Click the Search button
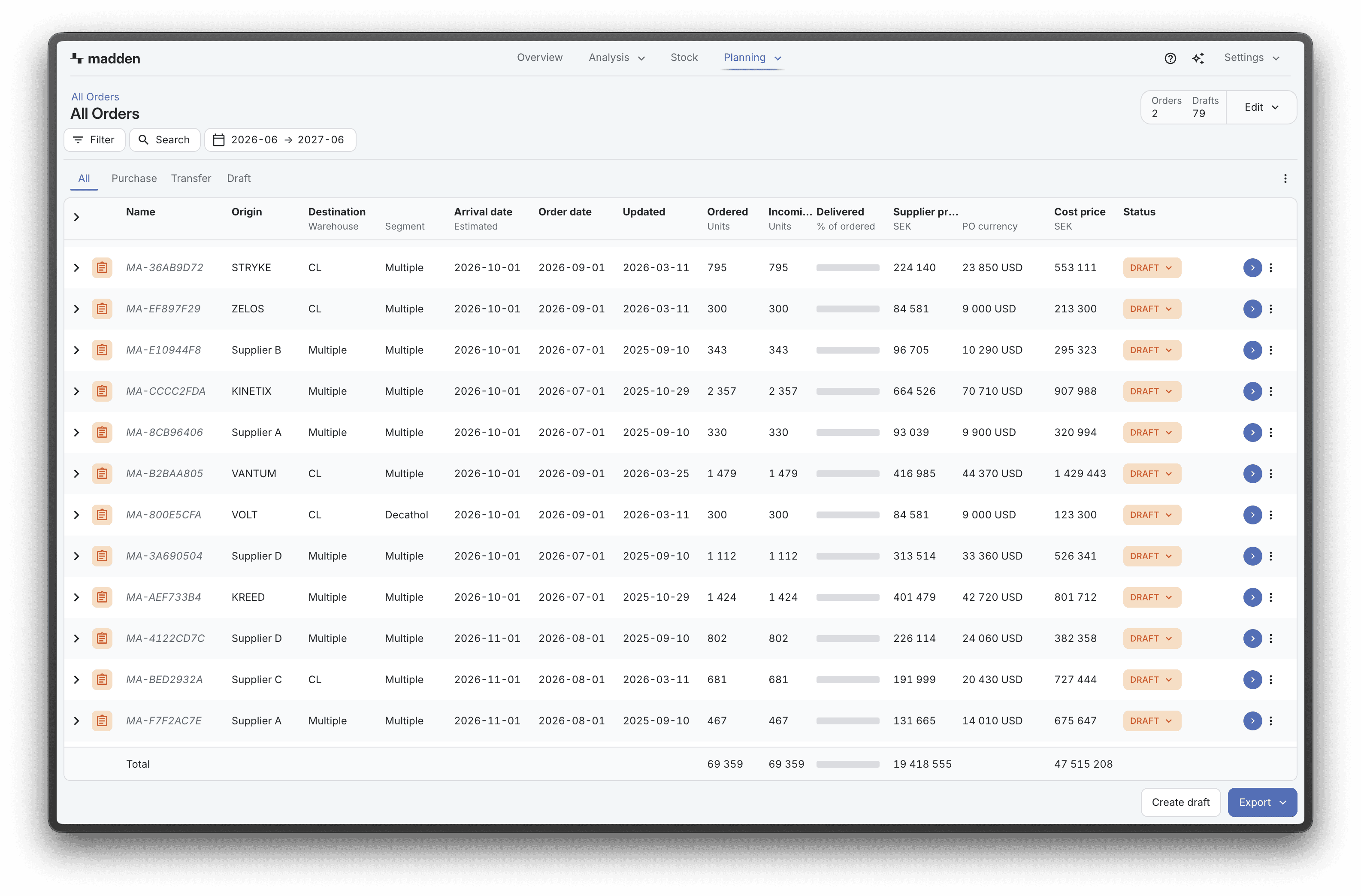 tap(165, 140)
